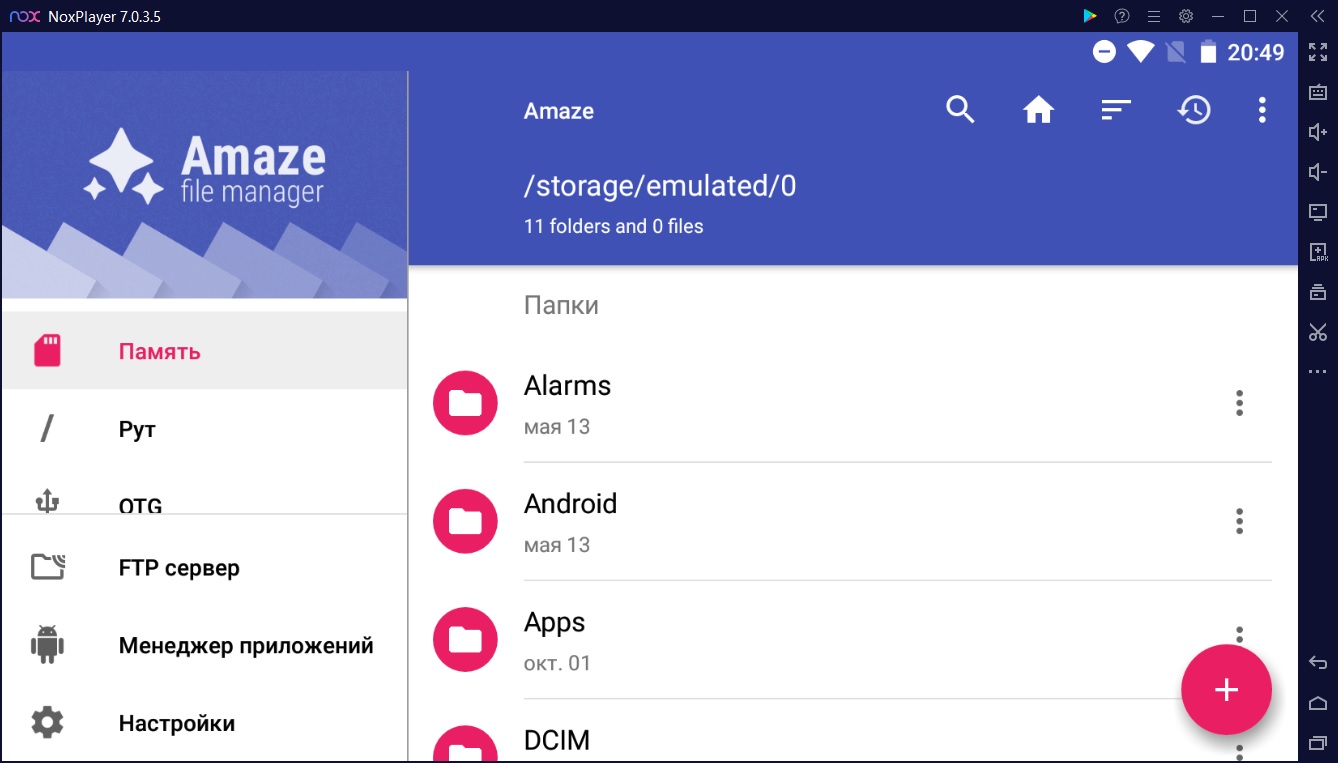Click the Папки section header

pyautogui.click(x=561, y=306)
